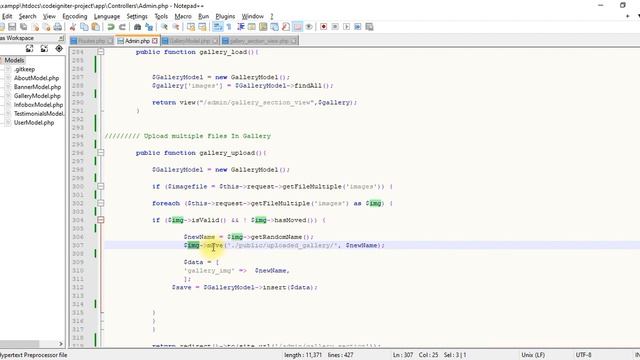Switch to the Admin.php tab
Screen dimensions: 640x360
click(137, 41)
